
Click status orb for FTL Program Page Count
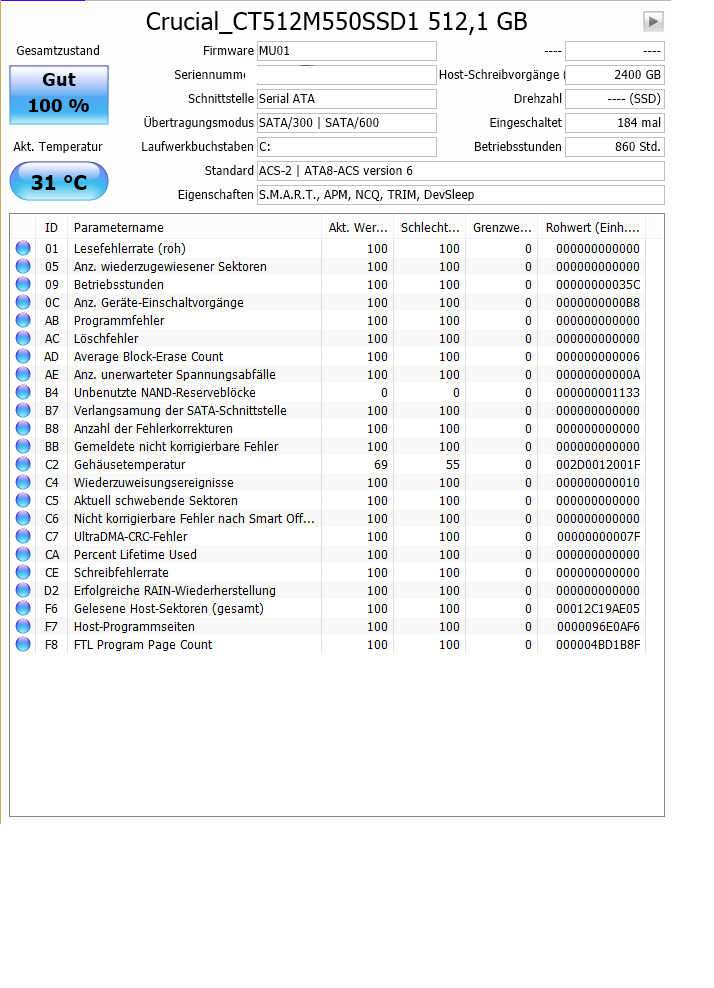tap(23, 644)
